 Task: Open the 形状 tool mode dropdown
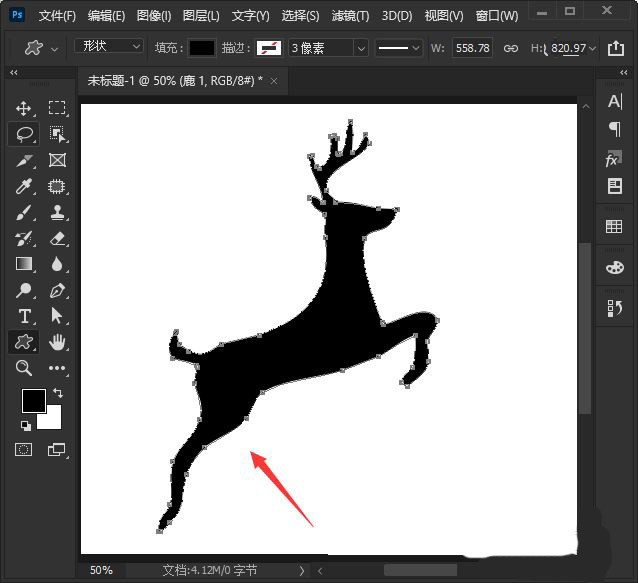click(109, 46)
